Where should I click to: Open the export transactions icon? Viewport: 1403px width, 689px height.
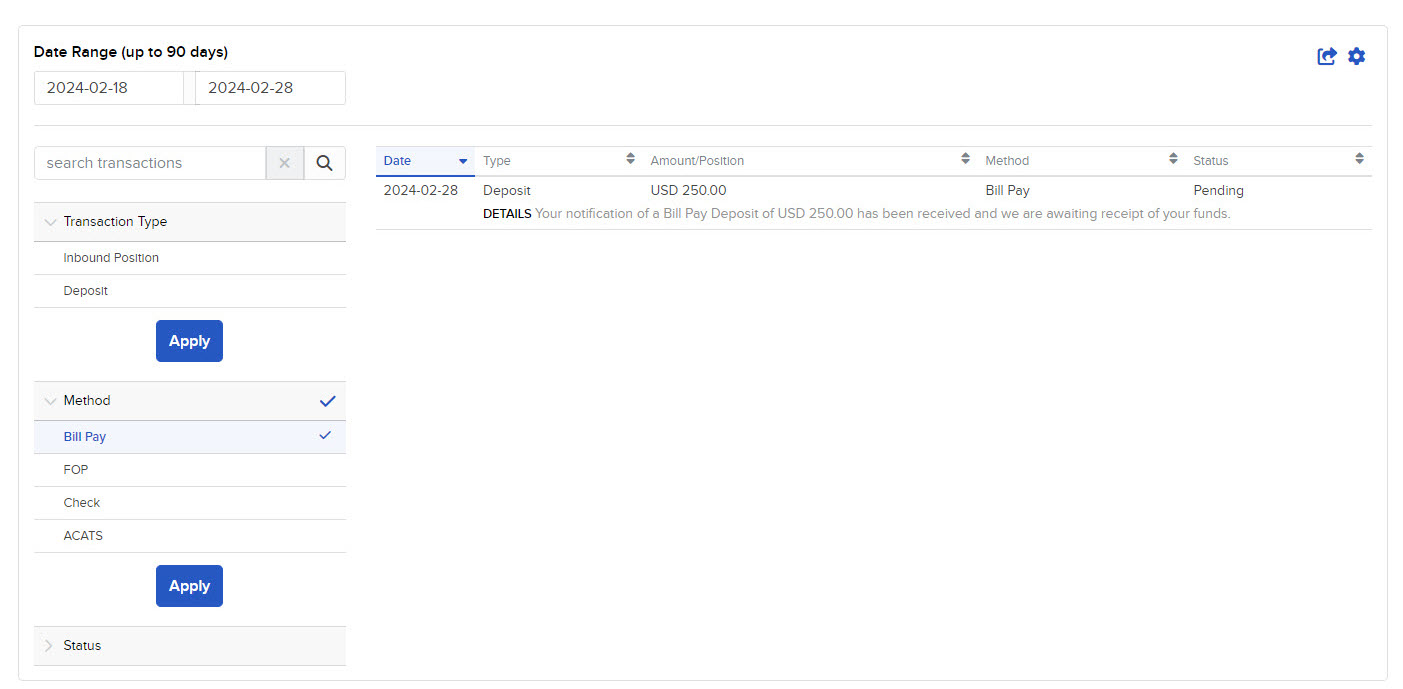(1326, 56)
